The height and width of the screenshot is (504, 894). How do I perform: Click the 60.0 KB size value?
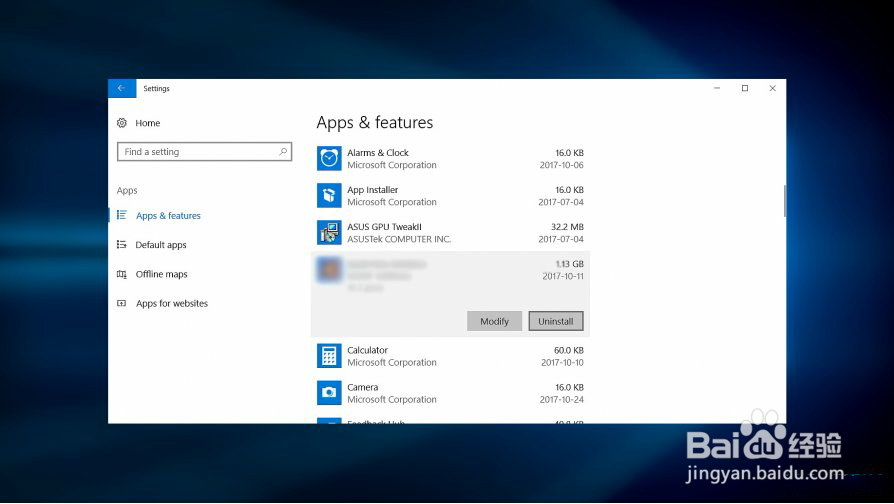click(x=569, y=350)
